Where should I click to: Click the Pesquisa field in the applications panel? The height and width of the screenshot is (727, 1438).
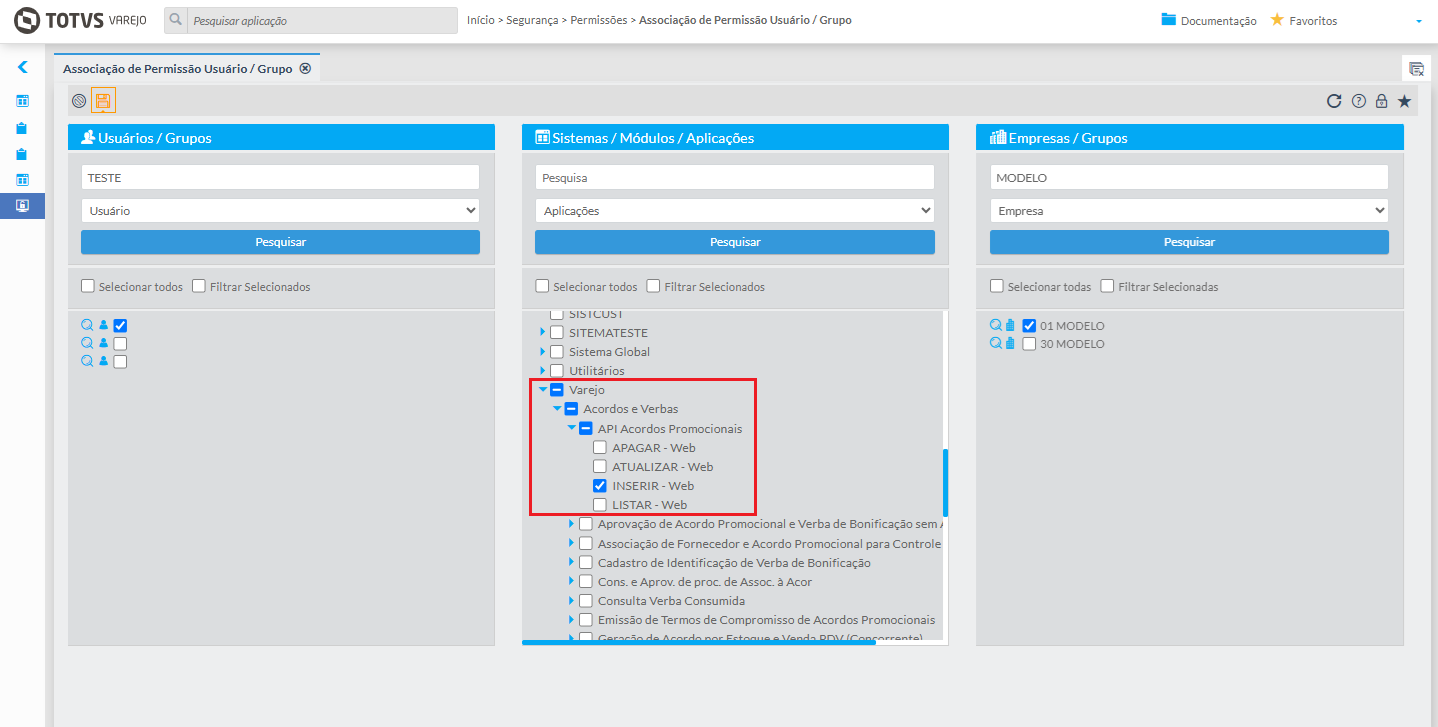coord(735,177)
